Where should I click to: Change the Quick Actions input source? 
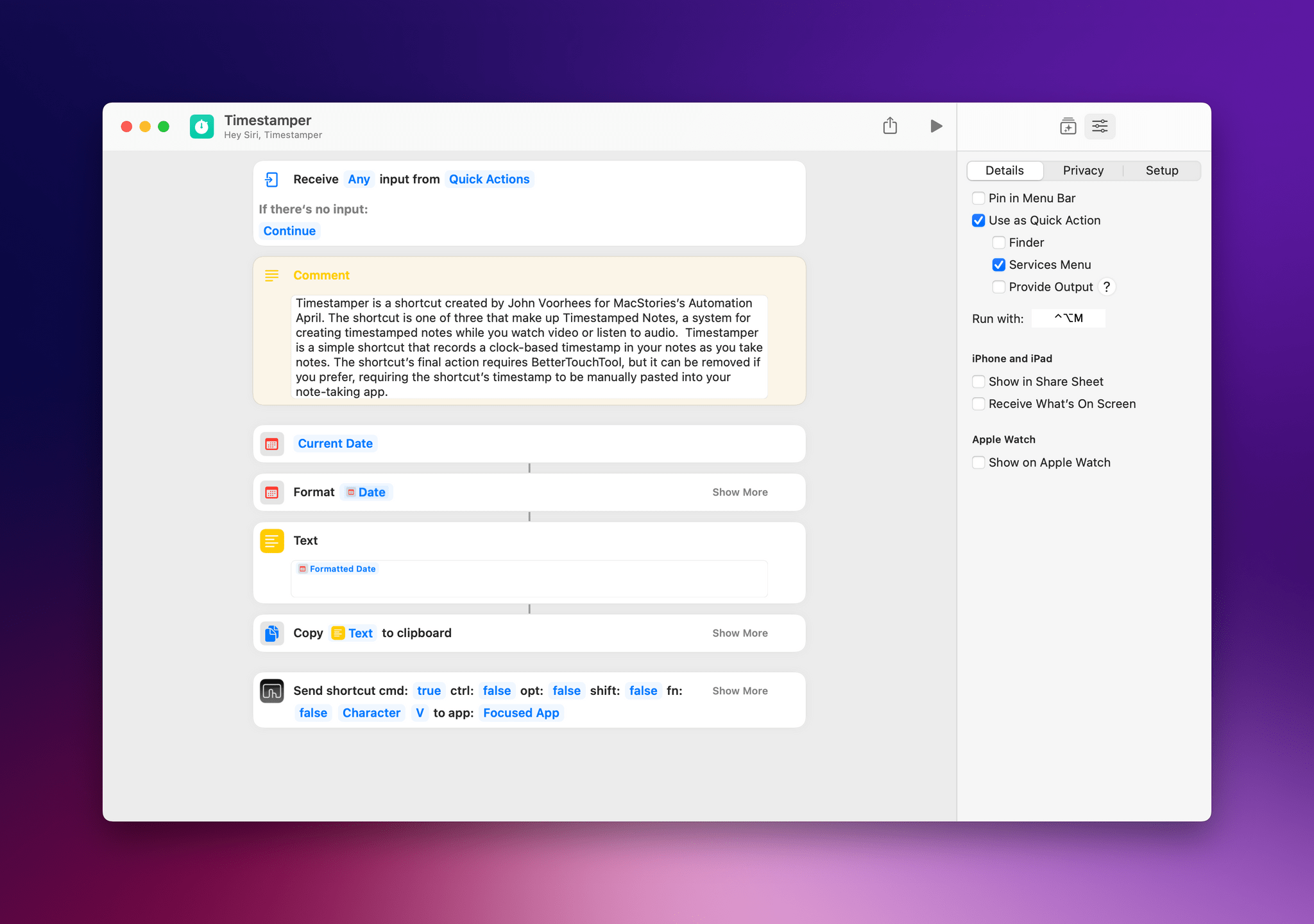coord(489,180)
